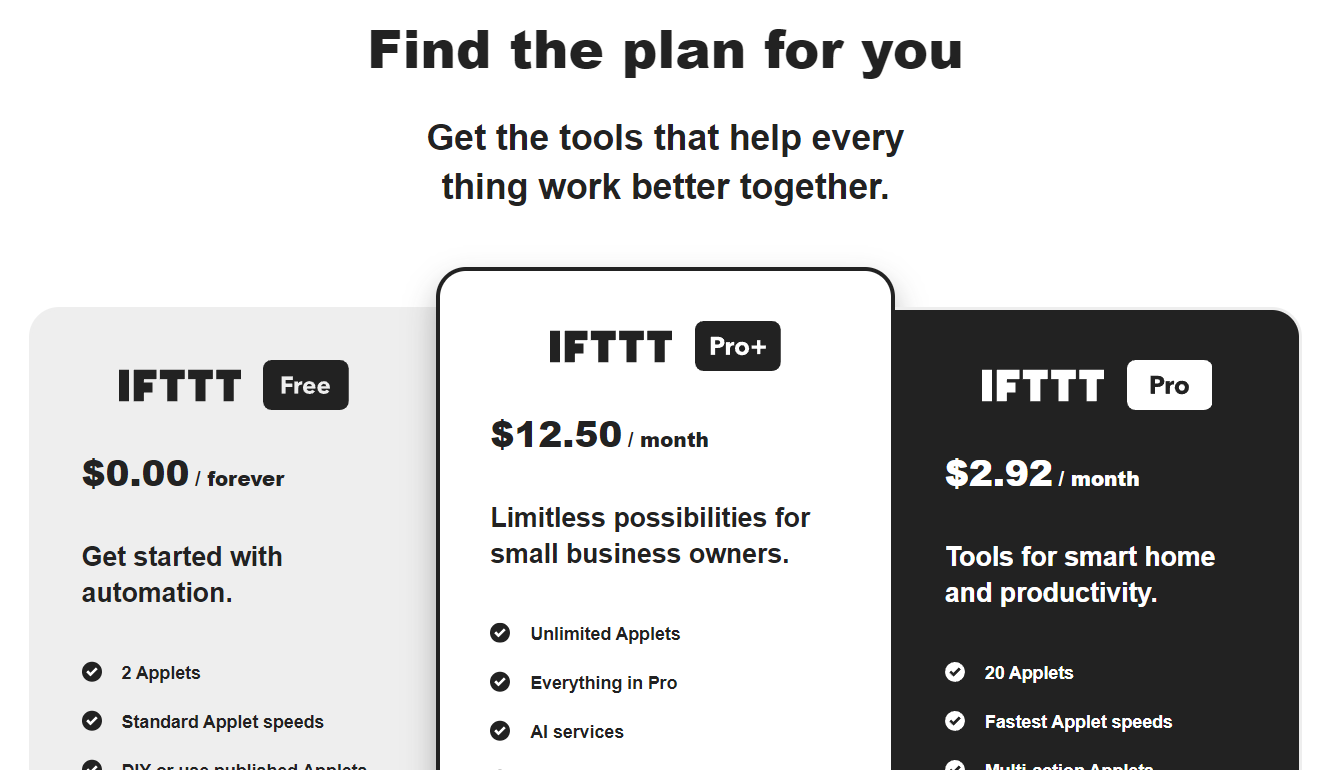Click checkmark icon beside 2 Applets
1342x770 pixels.
coord(92,672)
